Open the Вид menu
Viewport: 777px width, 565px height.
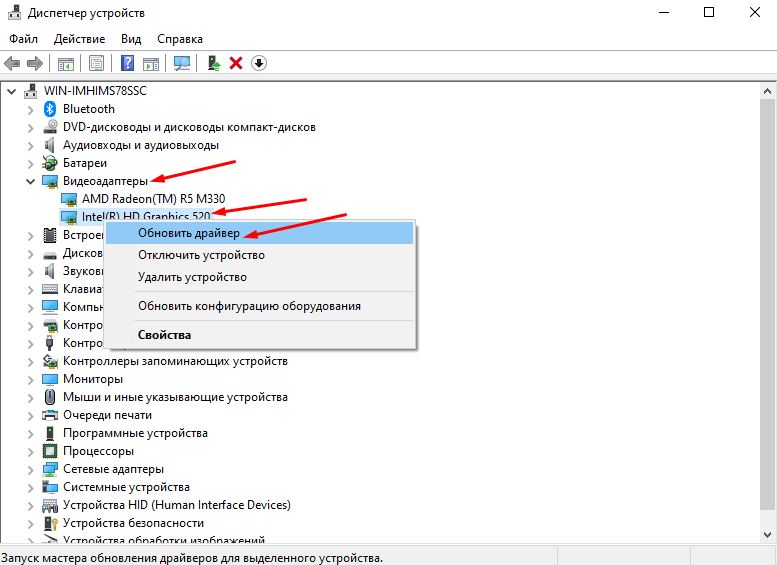tap(131, 39)
